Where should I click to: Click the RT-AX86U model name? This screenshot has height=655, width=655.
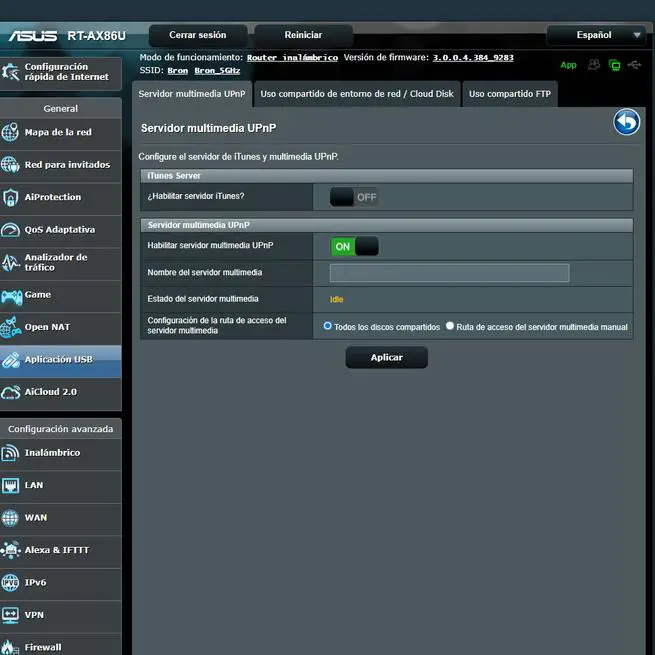pyautogui.click(x=96, y=36)
